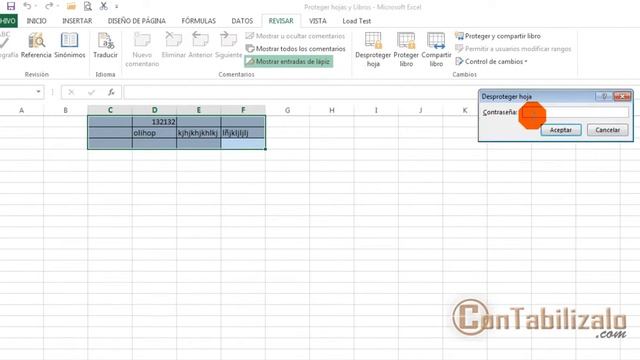The image size is (640, 360).
Task: Click Cancelar in Desproteger hoja dialog
Action: tap(607, 130)
